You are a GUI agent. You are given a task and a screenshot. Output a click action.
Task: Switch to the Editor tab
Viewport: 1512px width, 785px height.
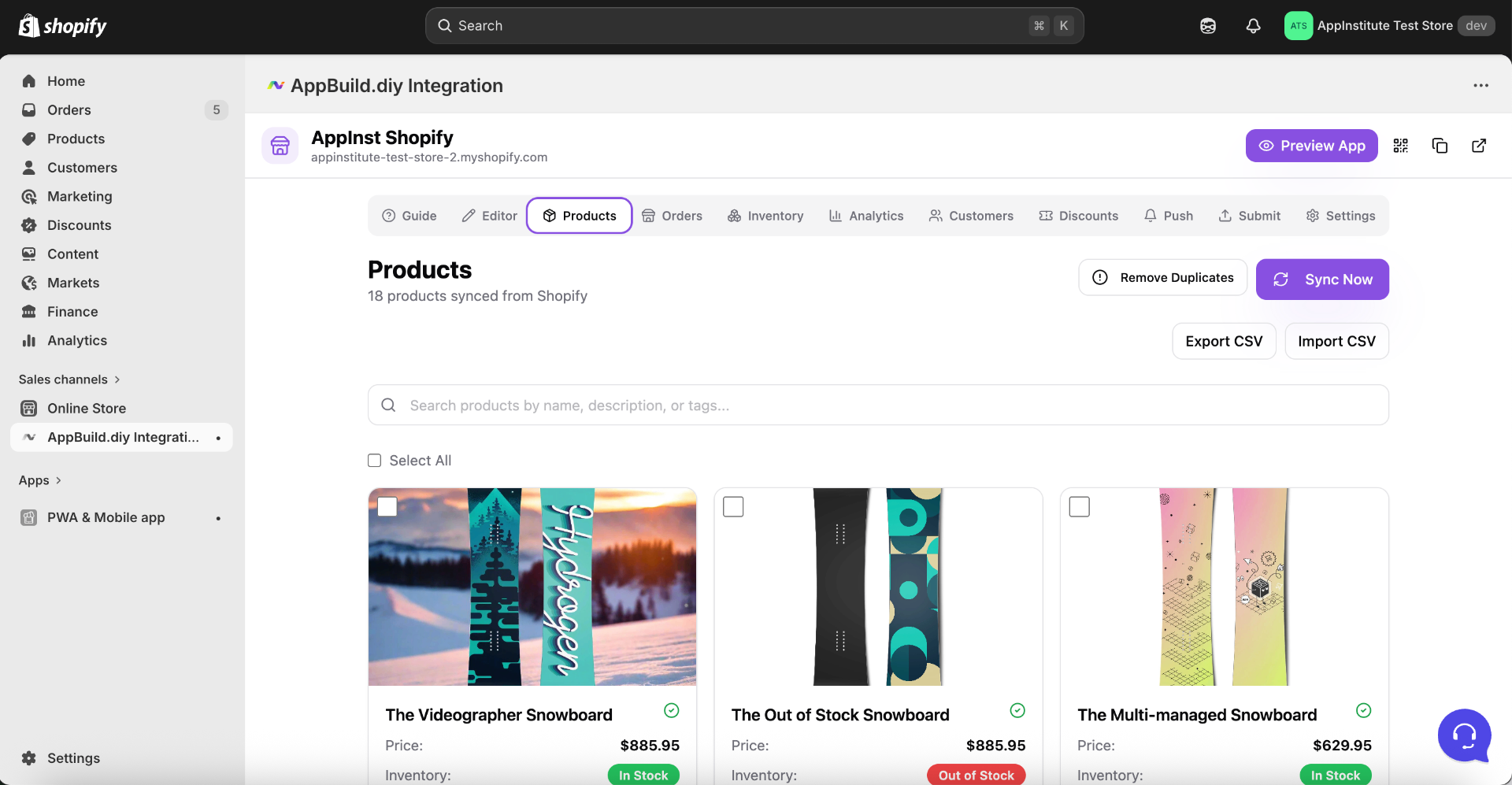click(490, 216)
